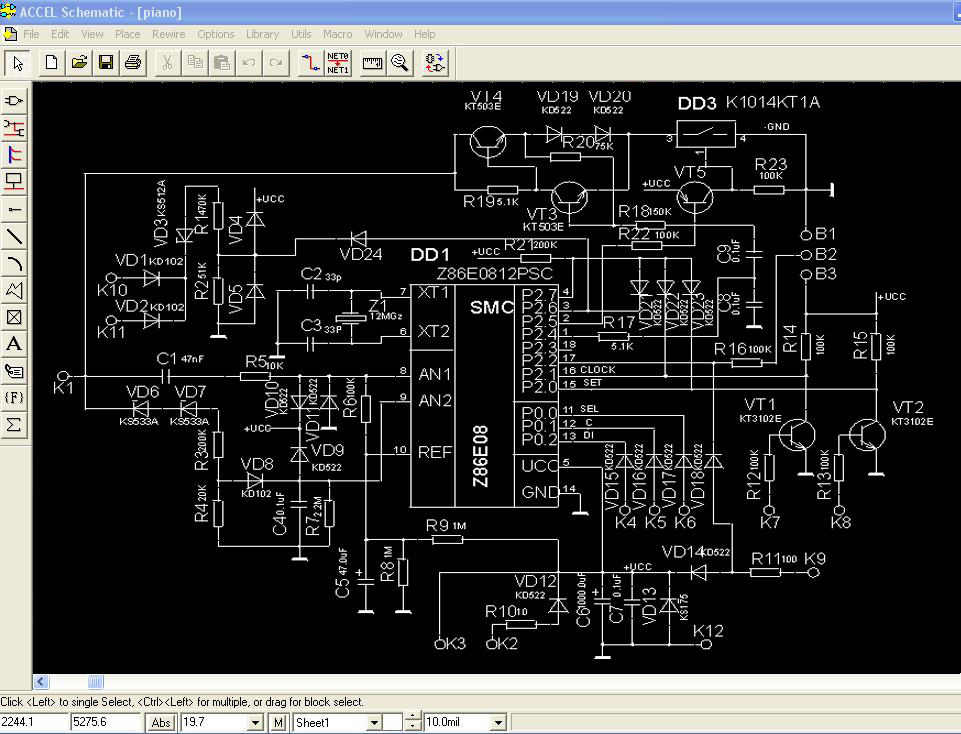Screen dimensions: 961x734
Task: Click the ruler measure tool icon
Action: 373,63
